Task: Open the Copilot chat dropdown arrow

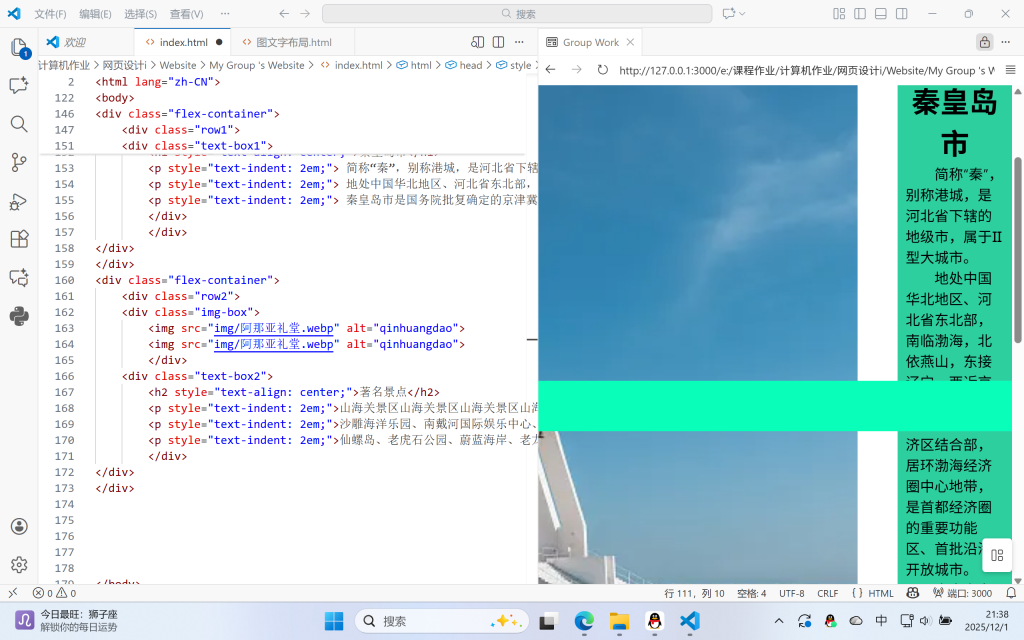Action: point(744,14)
